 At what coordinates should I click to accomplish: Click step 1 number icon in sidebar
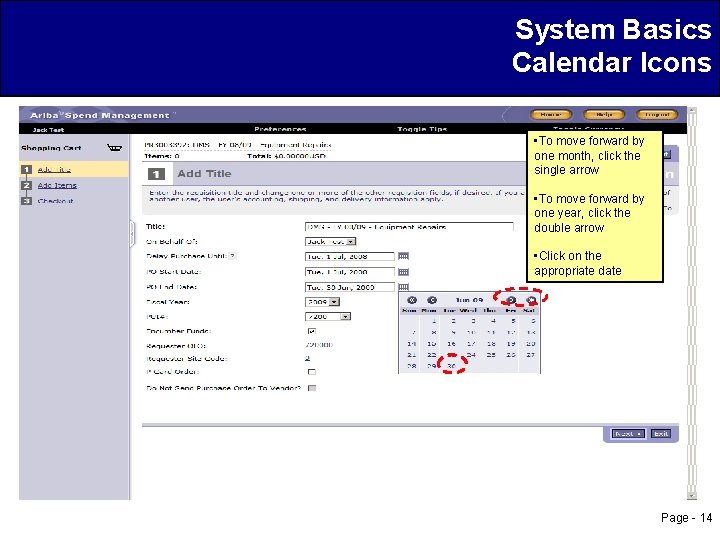click(27, 169)
